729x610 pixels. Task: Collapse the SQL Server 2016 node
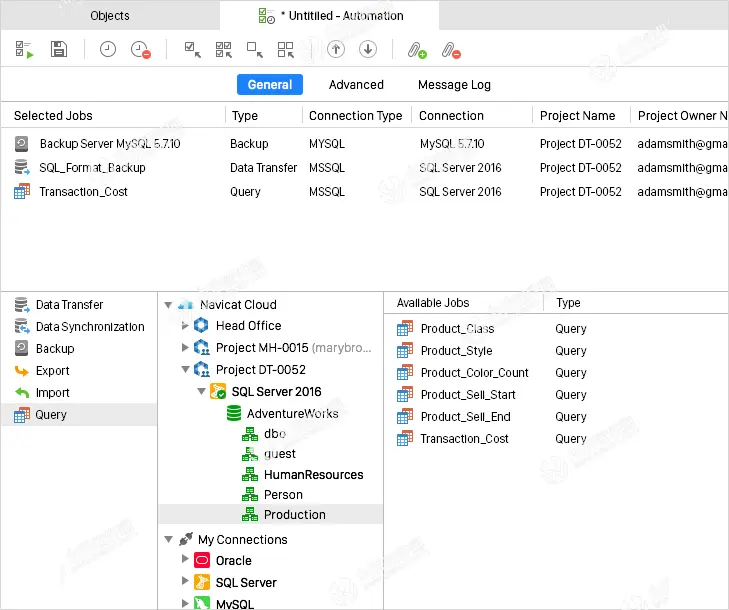201,391
